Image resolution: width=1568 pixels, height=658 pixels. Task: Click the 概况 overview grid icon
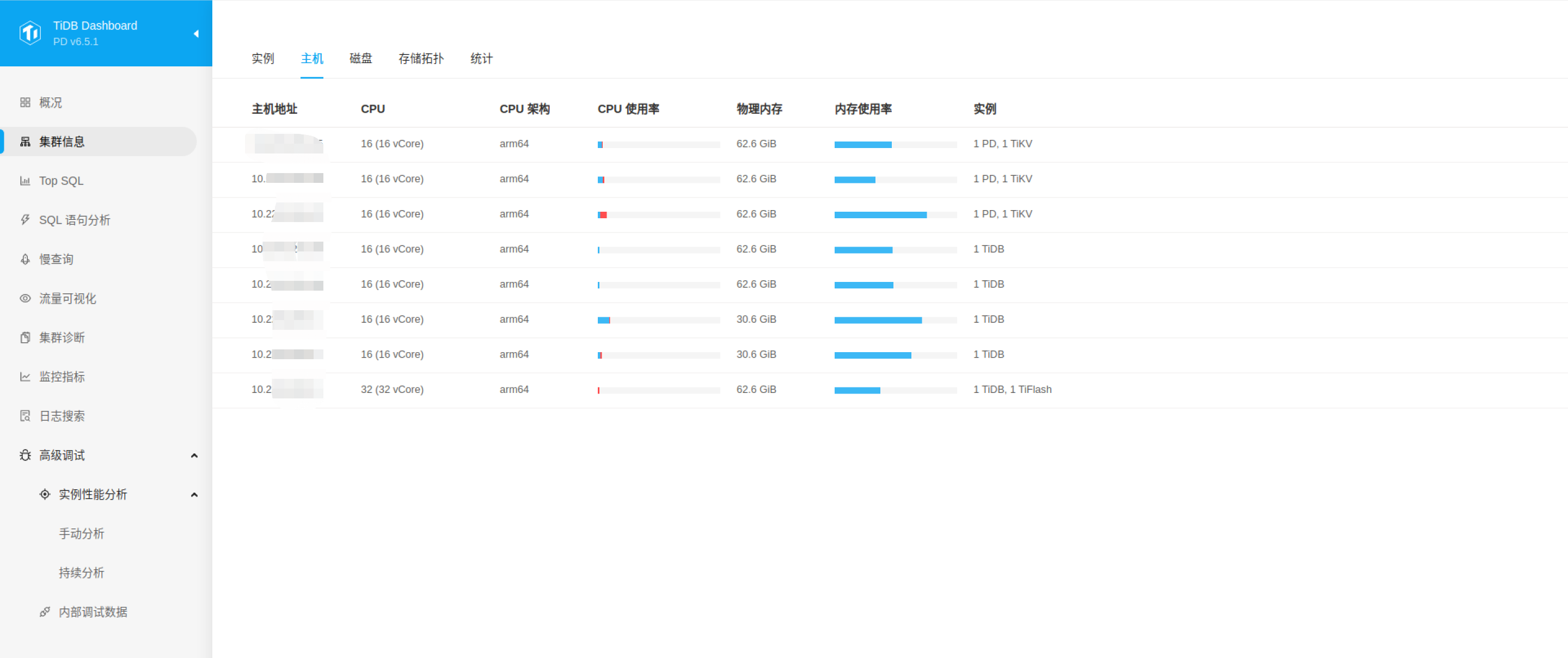pos(25,102)
